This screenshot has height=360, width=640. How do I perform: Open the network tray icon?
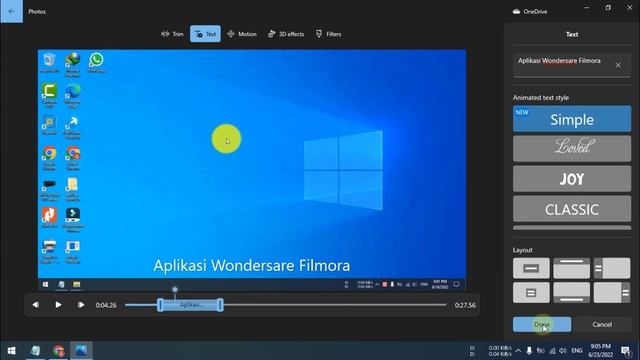552,351
